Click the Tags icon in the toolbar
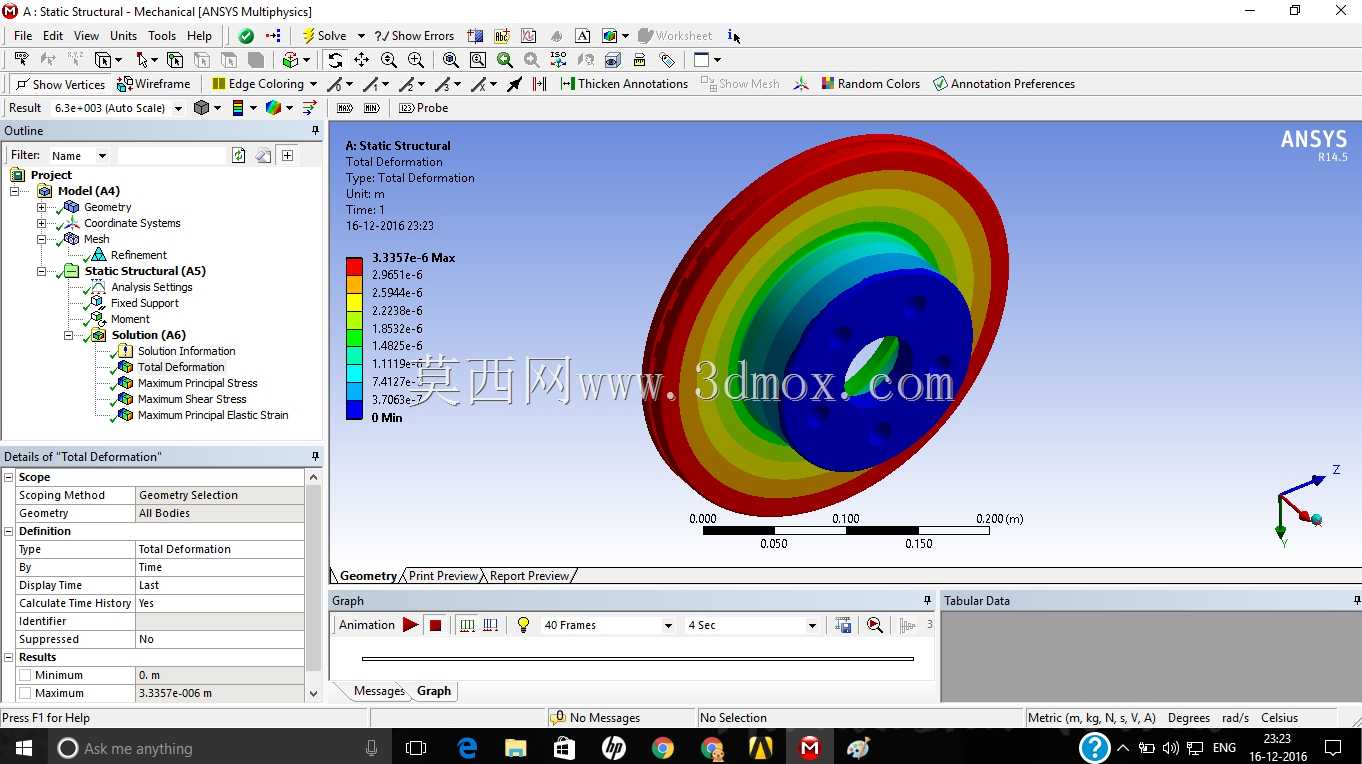This screenshot has width=1362, height=764. pyautogui.click(x=667, y=60)
